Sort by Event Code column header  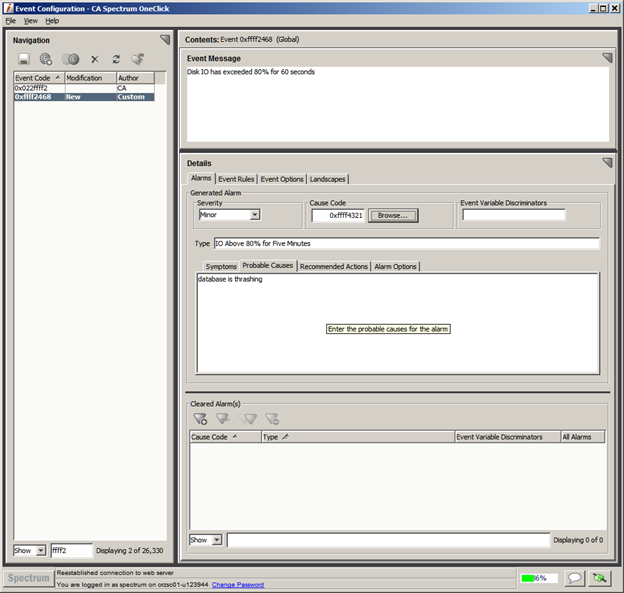pos(39,78)
